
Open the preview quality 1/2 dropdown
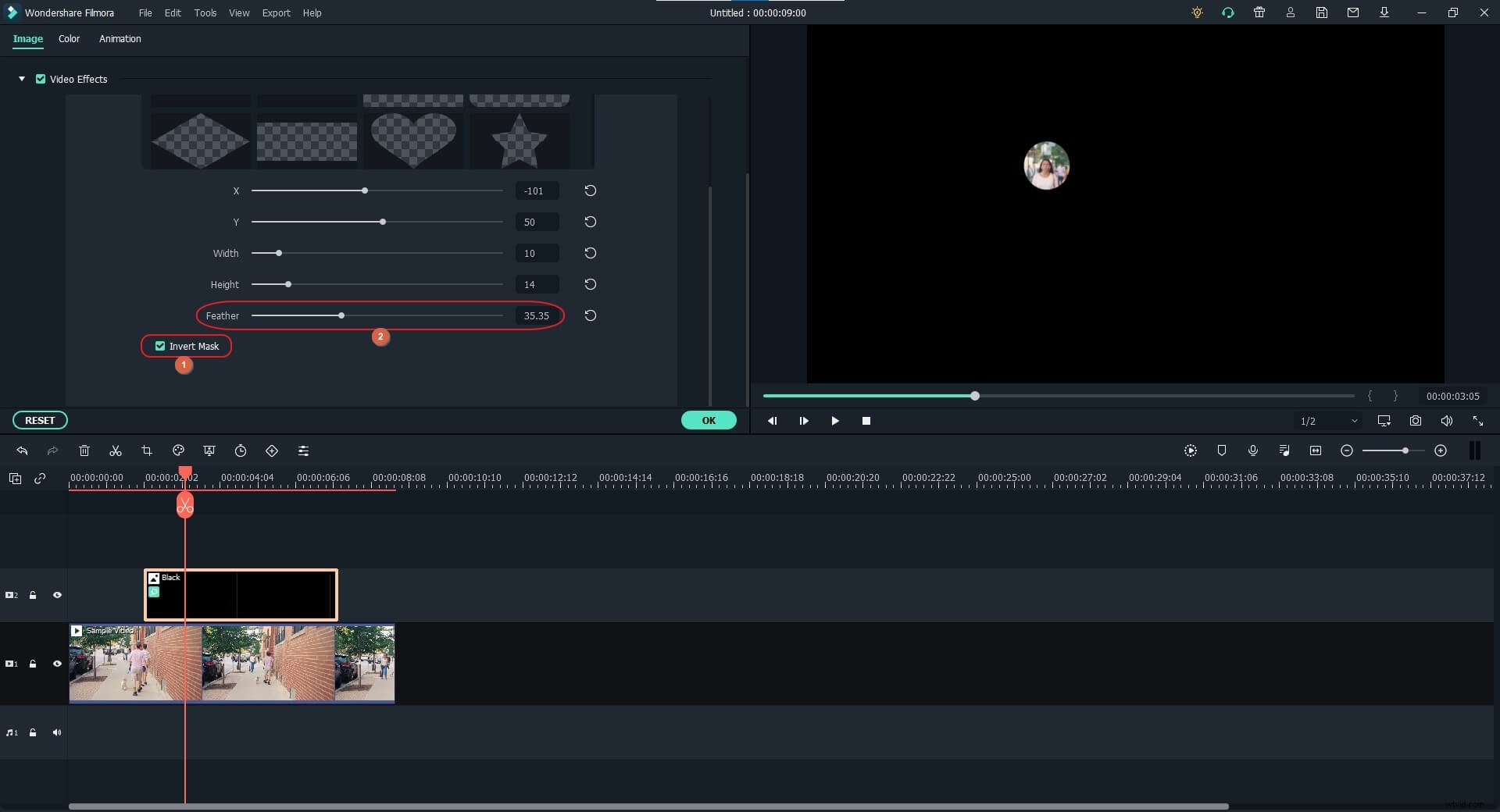point(1328,421)
